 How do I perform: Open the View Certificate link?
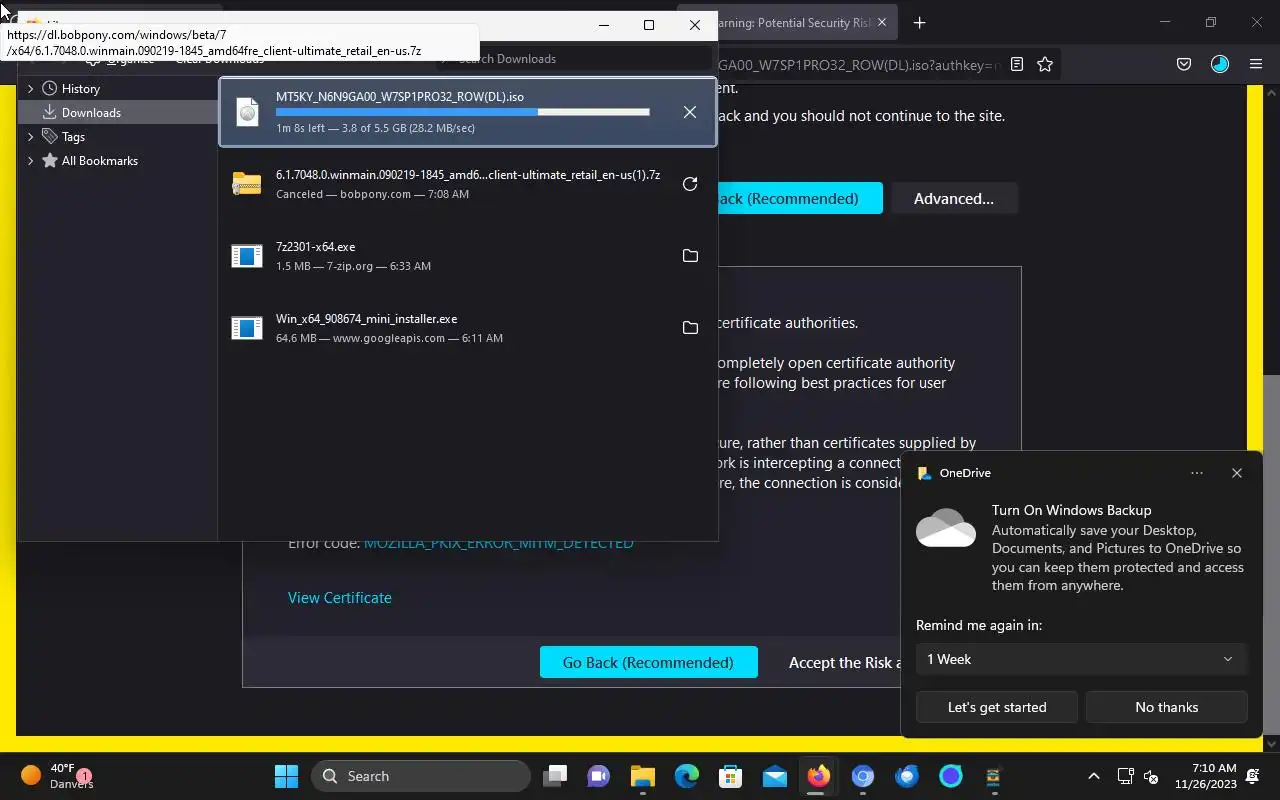coord(340,597)
